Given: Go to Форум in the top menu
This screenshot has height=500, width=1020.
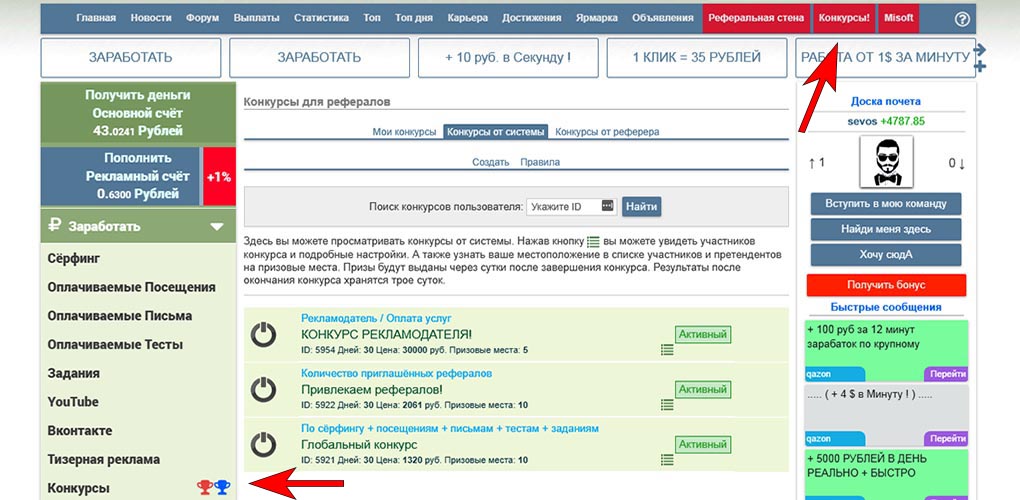Looking at the screenshot, I should pos(202,18).
